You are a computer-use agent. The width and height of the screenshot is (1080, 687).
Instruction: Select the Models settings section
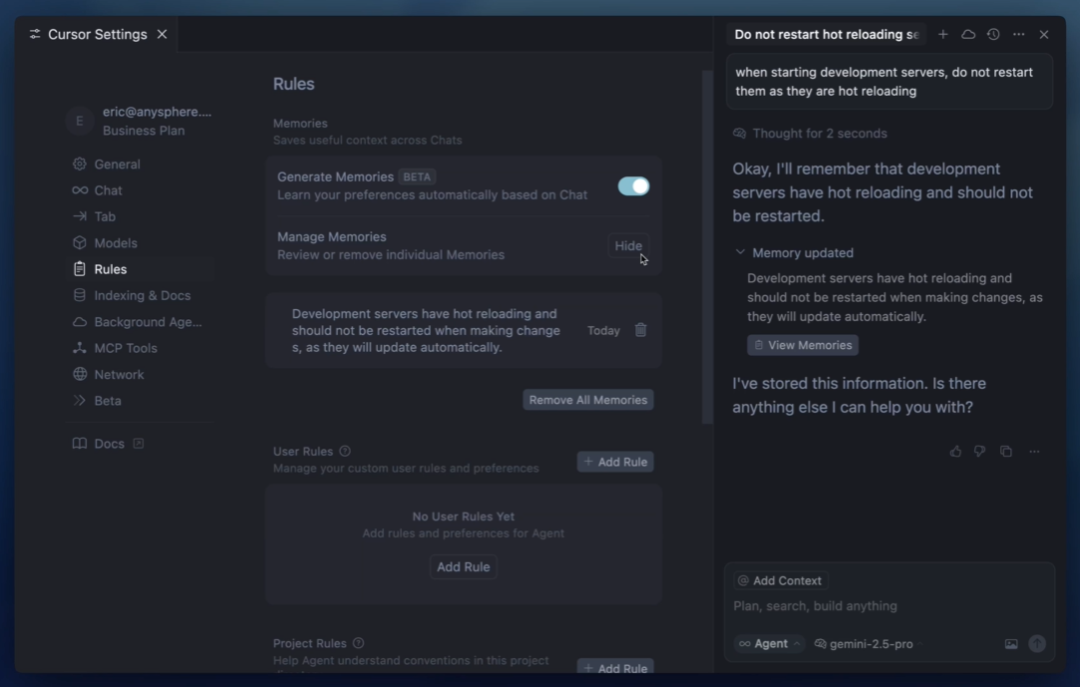[x=115, y=243]
